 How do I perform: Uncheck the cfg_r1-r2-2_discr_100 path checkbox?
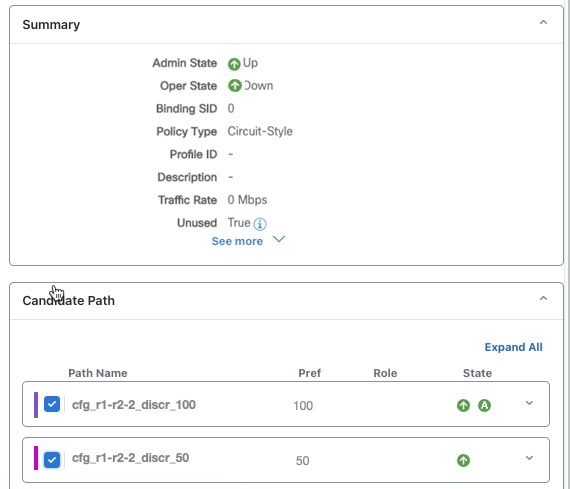tap(52, 404)
